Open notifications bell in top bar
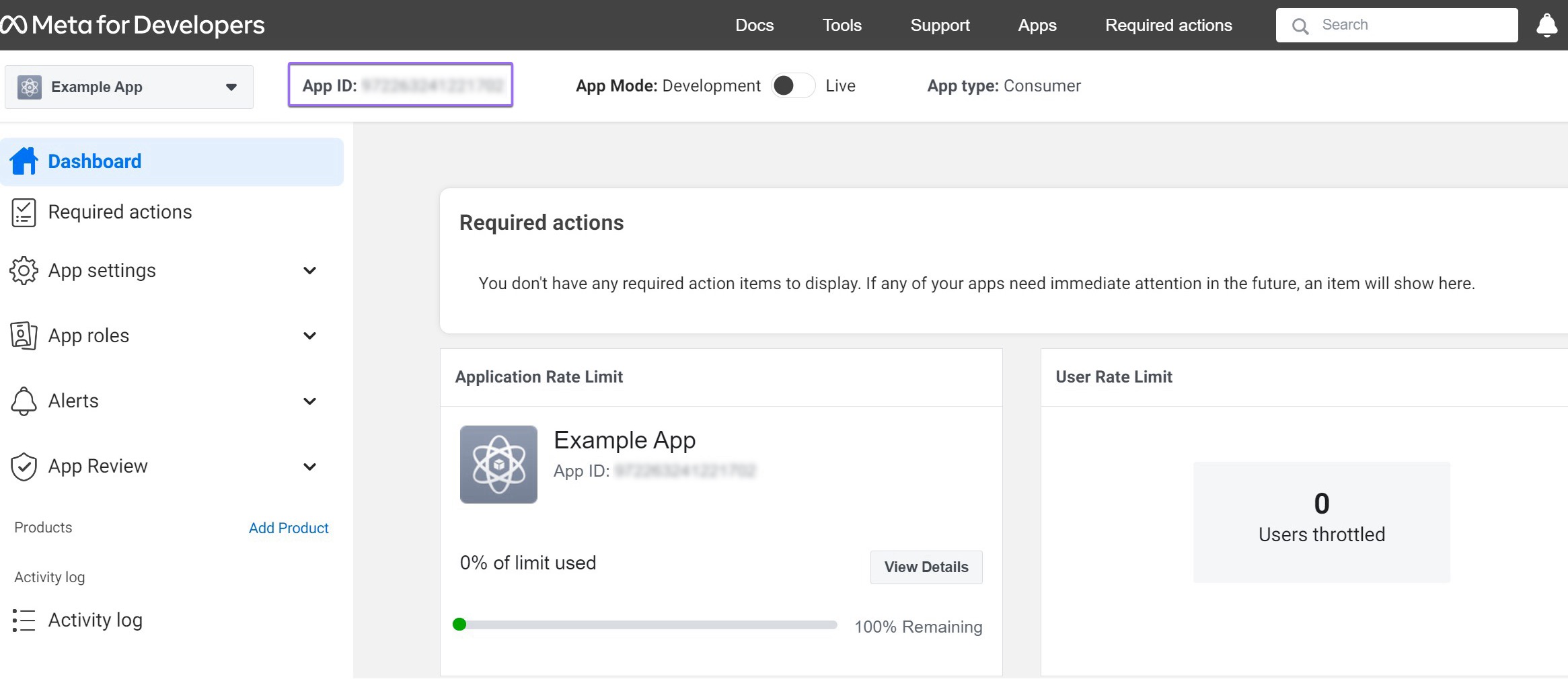This screenshot has height=679, width=1568. [1546, 26]
